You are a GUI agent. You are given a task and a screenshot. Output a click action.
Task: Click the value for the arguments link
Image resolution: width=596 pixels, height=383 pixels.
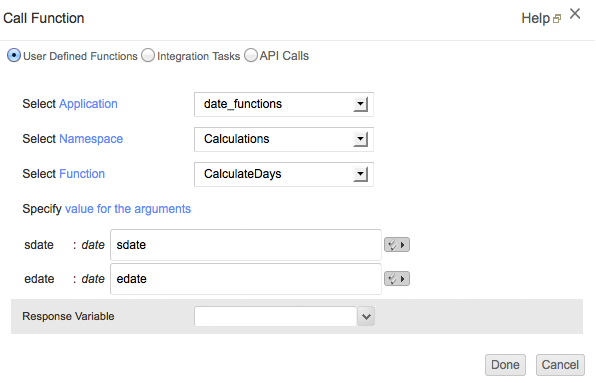[x=128, y=209]
